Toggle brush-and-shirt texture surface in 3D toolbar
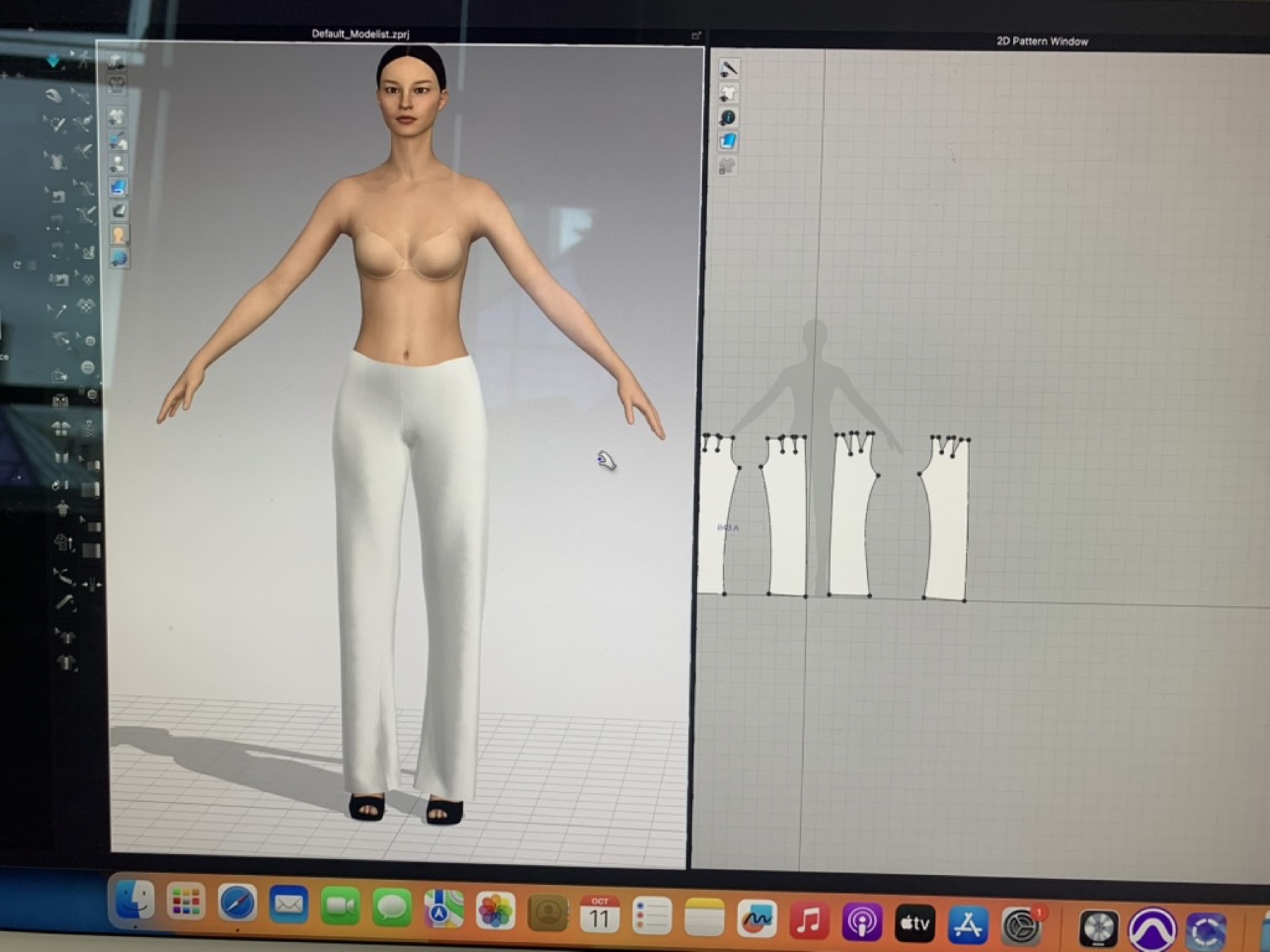 [x=118, y=140]
